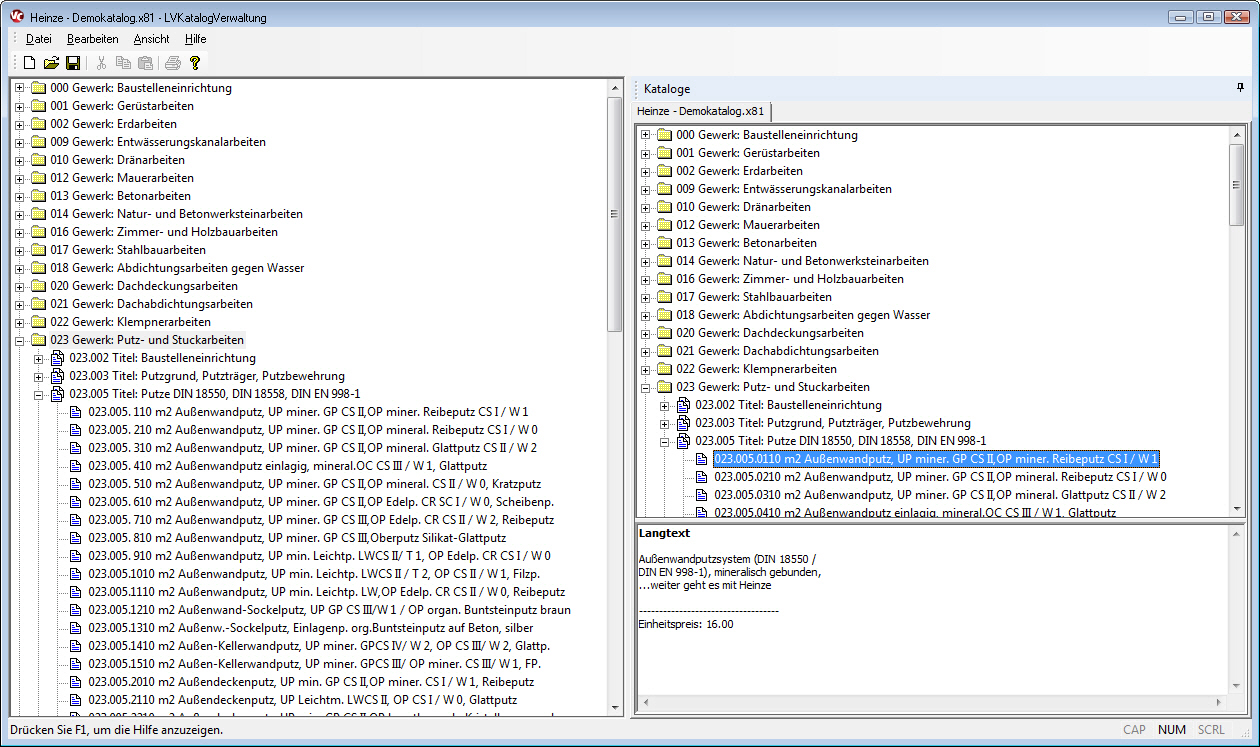
Task: Collapse 023.005 Titel Putze in left tree
Action: [38, 394]
